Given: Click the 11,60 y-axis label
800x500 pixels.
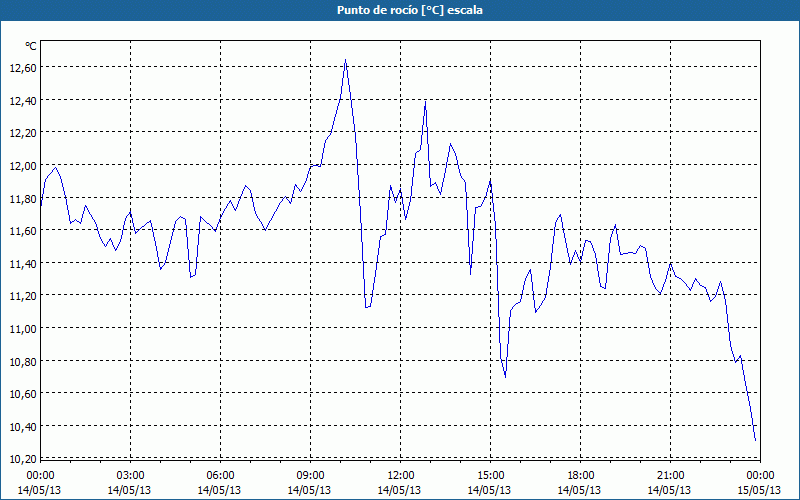Looking at the screenshot, I should pos(22,231).
